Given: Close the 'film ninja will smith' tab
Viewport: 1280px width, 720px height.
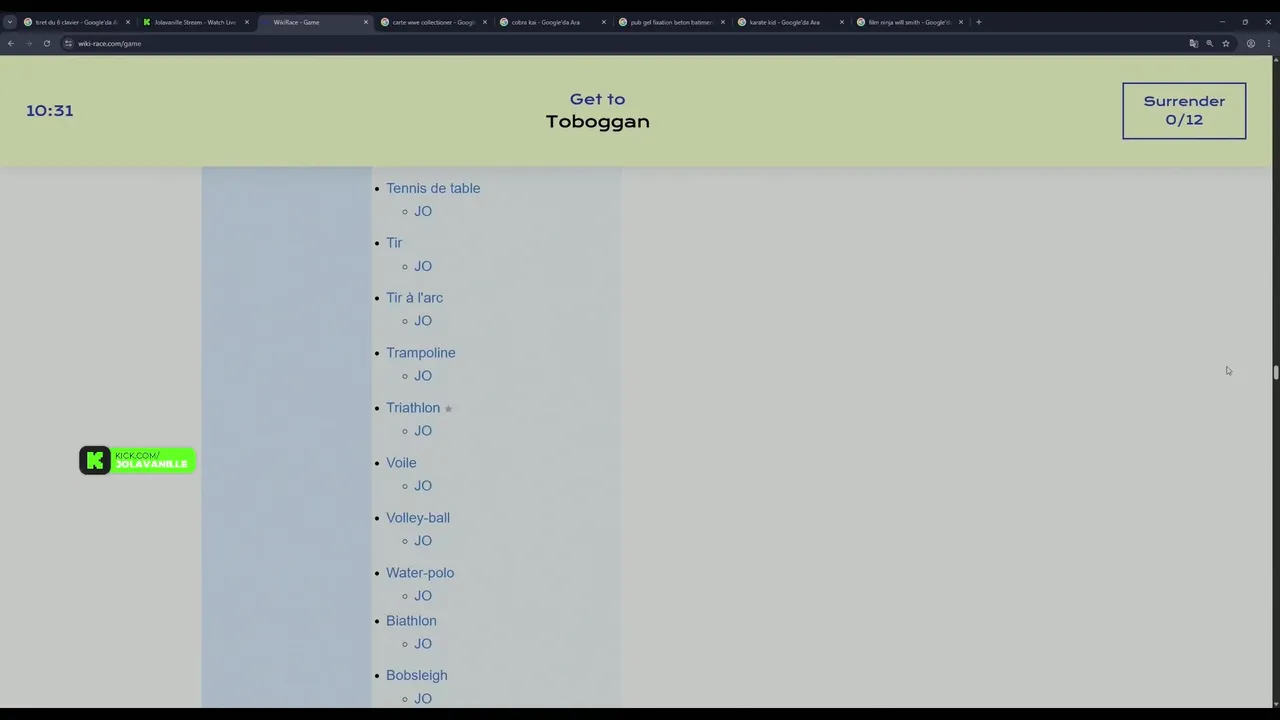Looking at the screenshot, I should [961, 22].
